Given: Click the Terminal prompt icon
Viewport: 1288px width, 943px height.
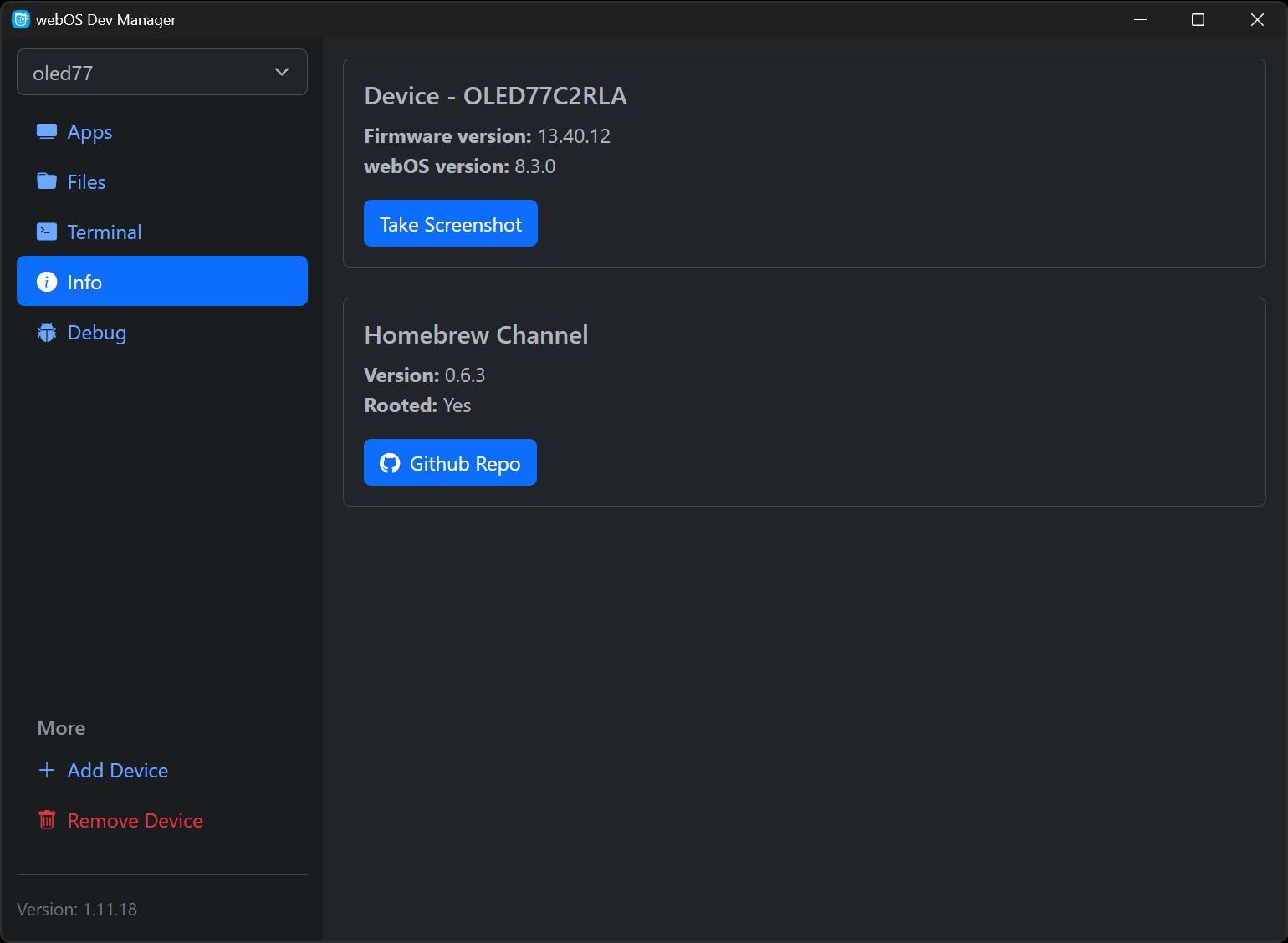Looking at the screenshot, I should tap(47, 232).
